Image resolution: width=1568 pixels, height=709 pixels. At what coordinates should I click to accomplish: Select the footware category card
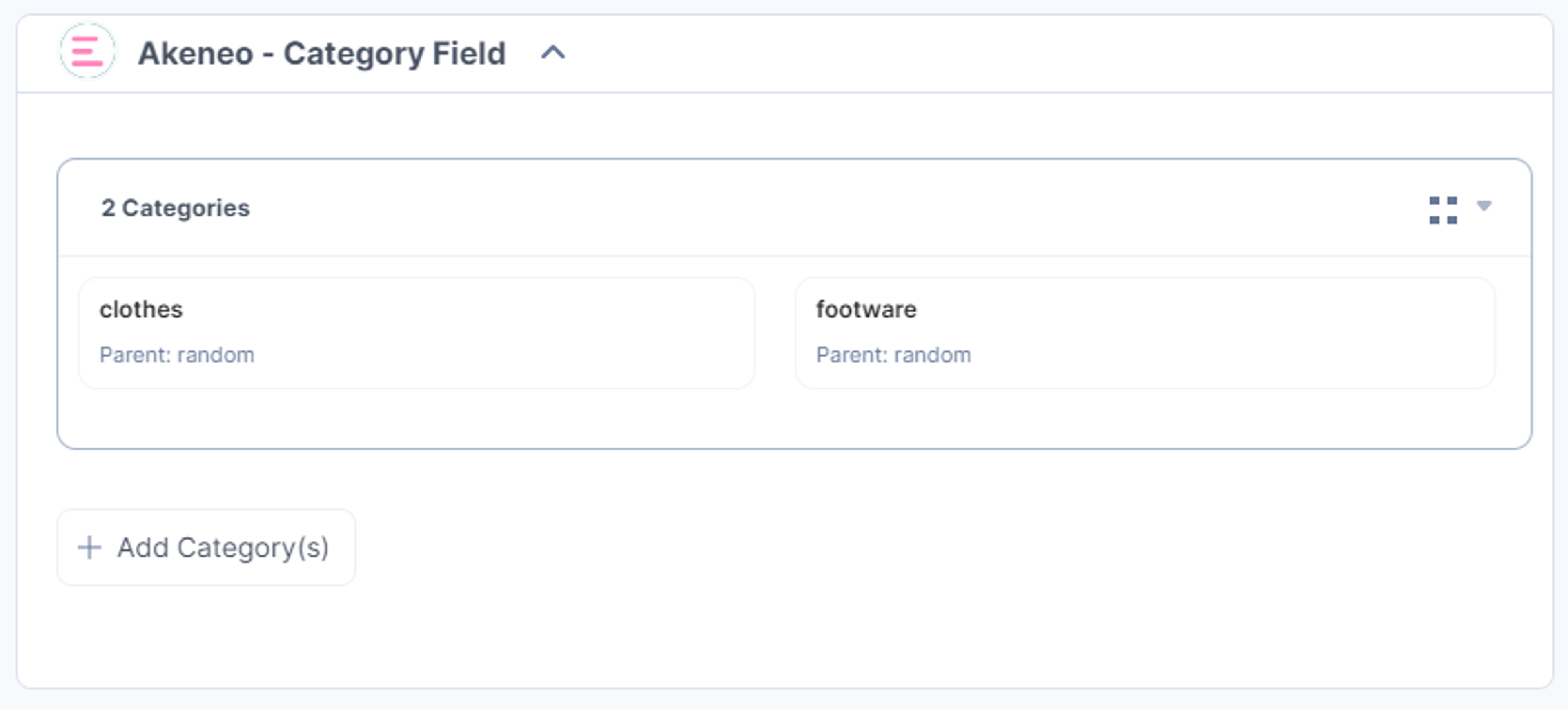click(x=1145, y=333)
